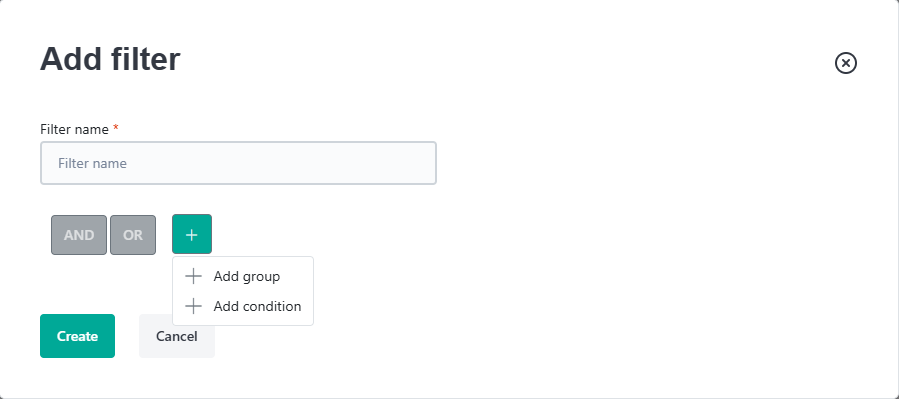Click the Filter name label above the field
The image size is (899, 399).
coord(75,130)
